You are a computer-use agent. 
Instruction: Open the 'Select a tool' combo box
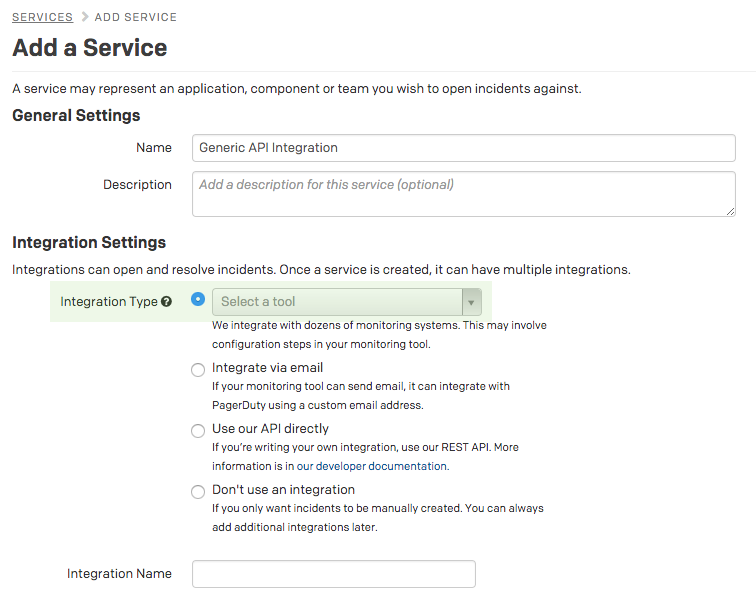(x=337, y=302)
